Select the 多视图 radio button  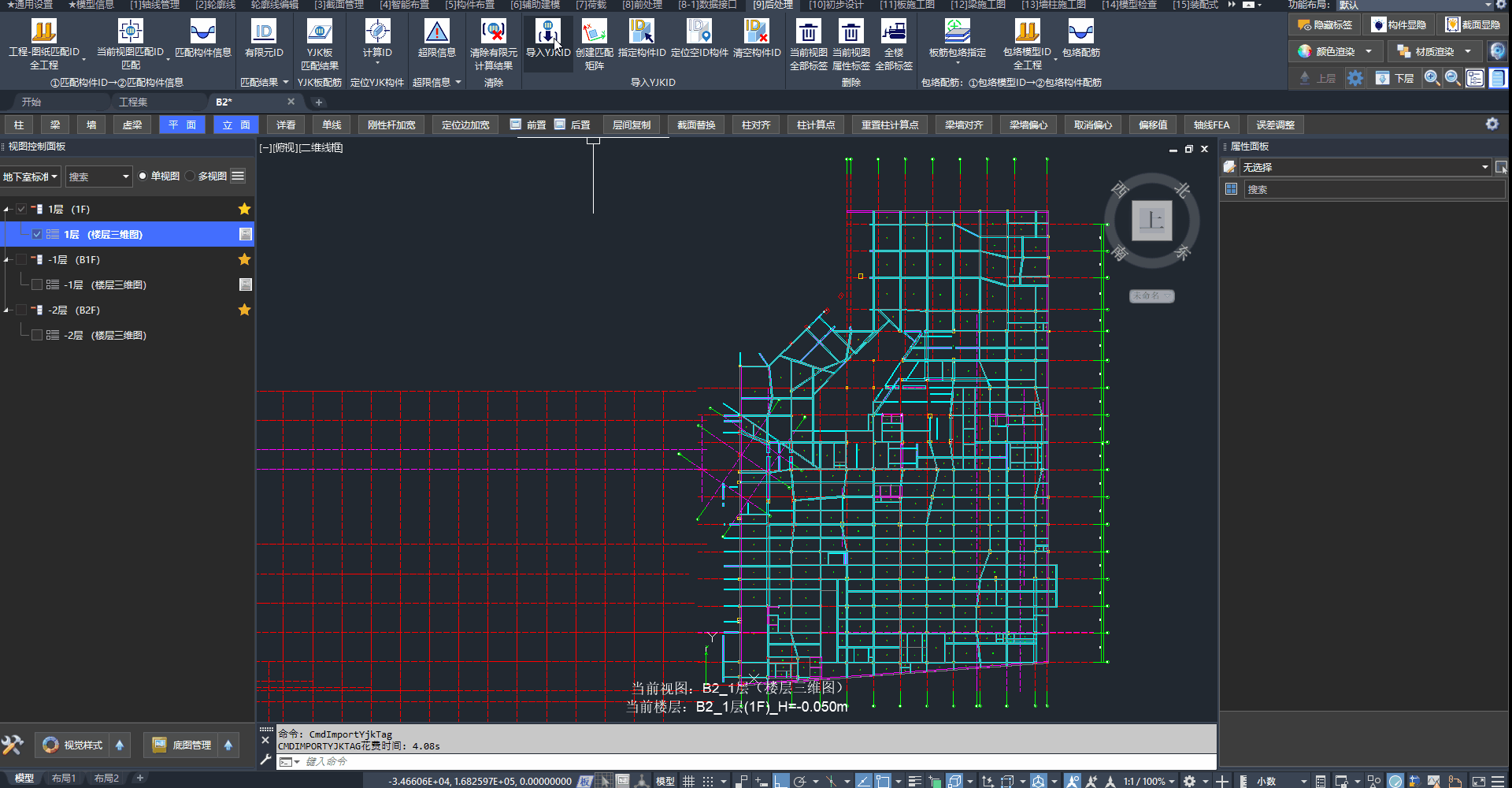190,177
